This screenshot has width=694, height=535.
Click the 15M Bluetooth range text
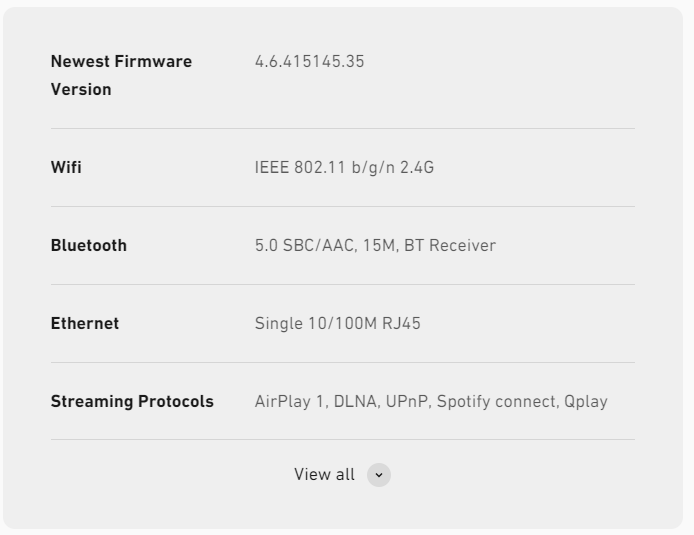point(379,245)
